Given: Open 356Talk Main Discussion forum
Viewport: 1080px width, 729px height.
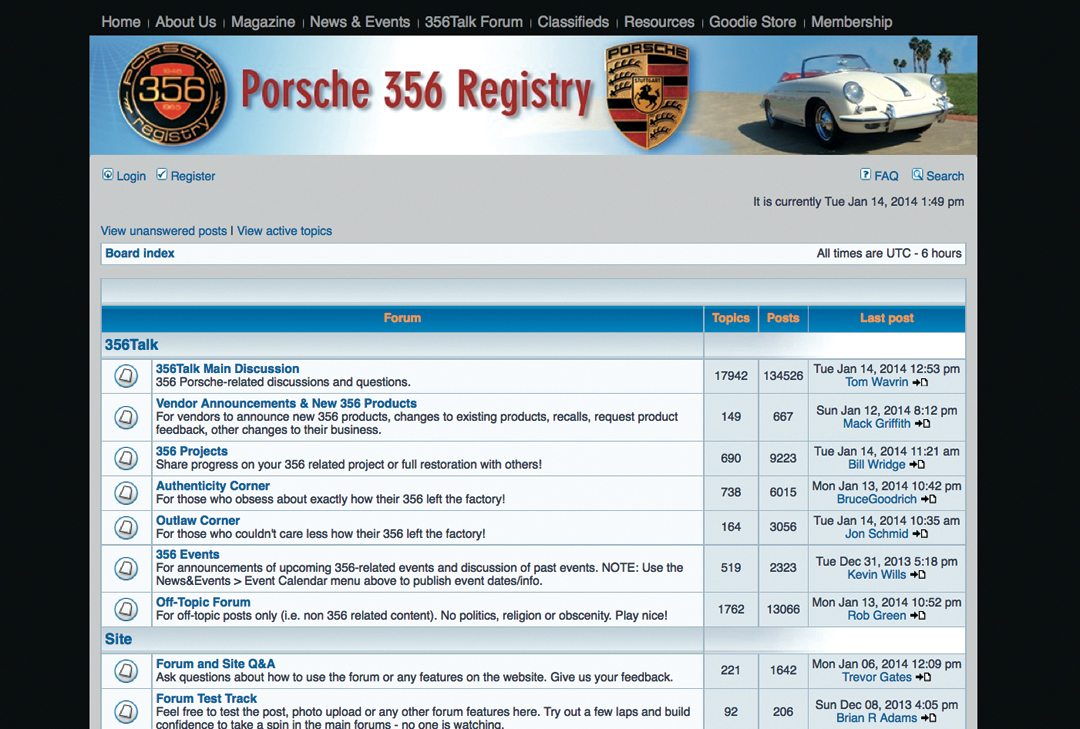Looking at the screenshot, I should [227, 369].
